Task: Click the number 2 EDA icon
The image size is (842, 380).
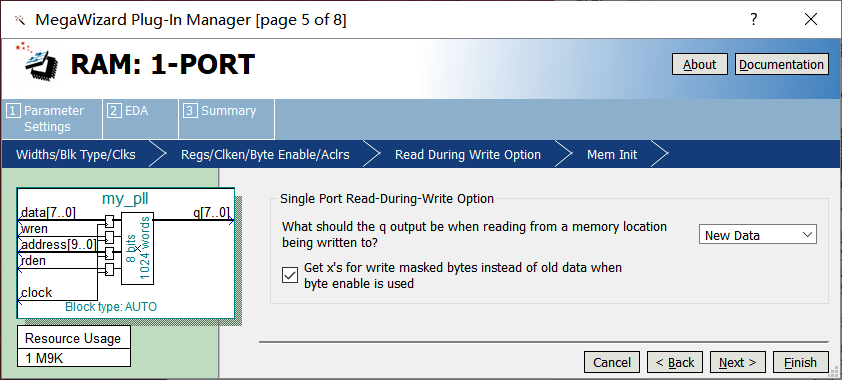Action: (x=114, y=111)
